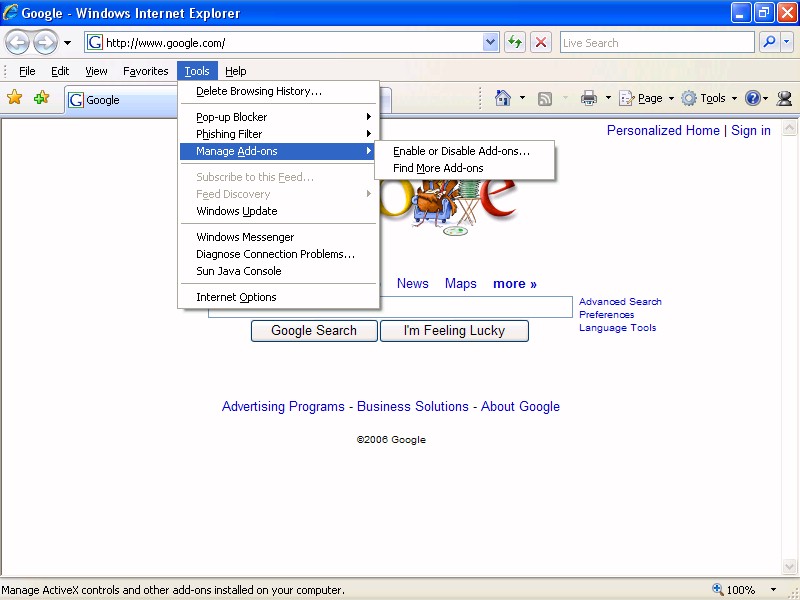The image size is (800, 600).
Task: Click the Refresh button beside the address bar
Action: coord(515,42)
